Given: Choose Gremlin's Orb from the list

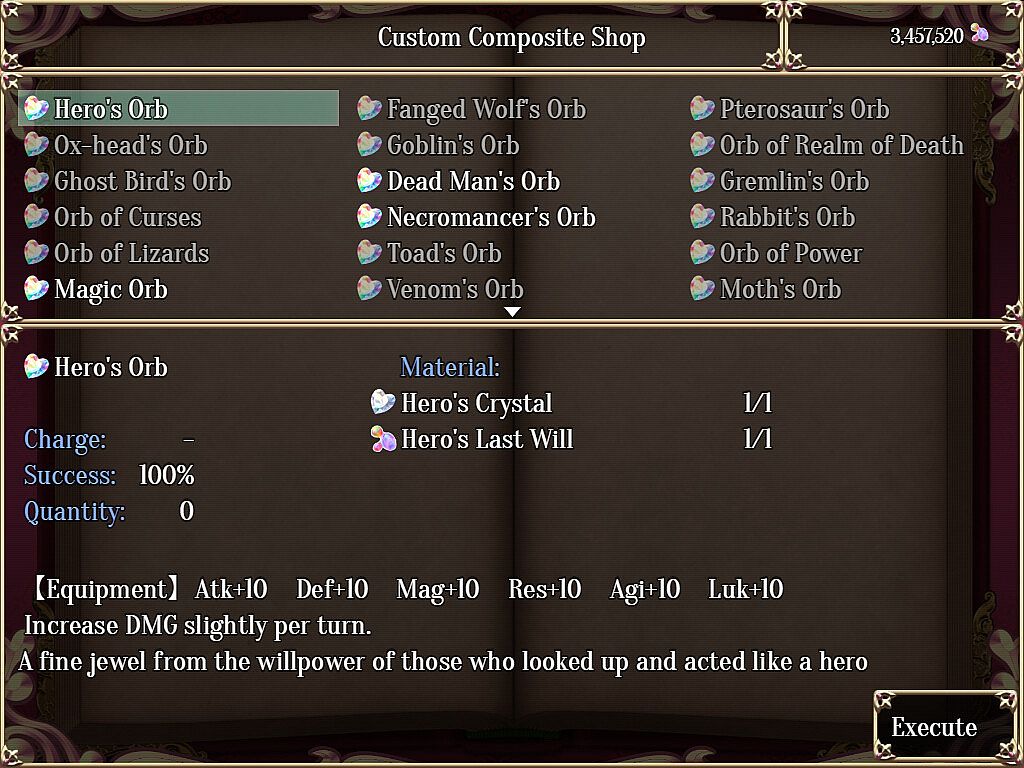Looking at the screenshot, I should (794, 181).
